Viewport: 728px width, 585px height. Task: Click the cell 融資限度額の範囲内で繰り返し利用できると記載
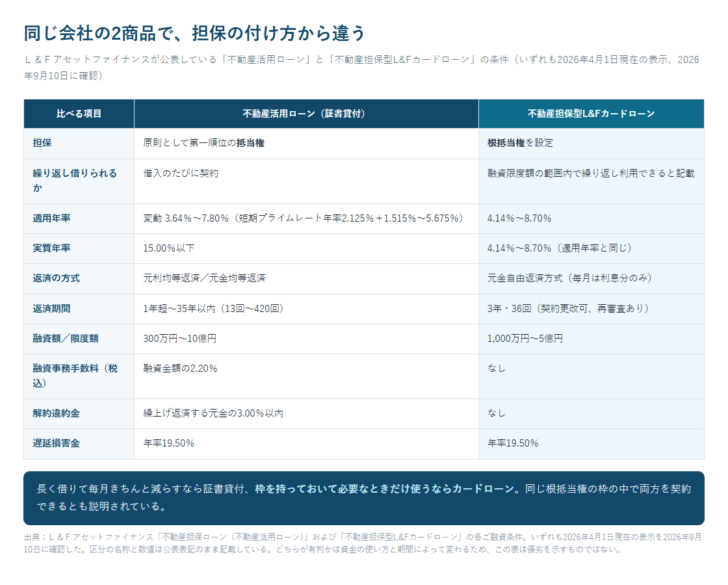(x=591, y=181)
